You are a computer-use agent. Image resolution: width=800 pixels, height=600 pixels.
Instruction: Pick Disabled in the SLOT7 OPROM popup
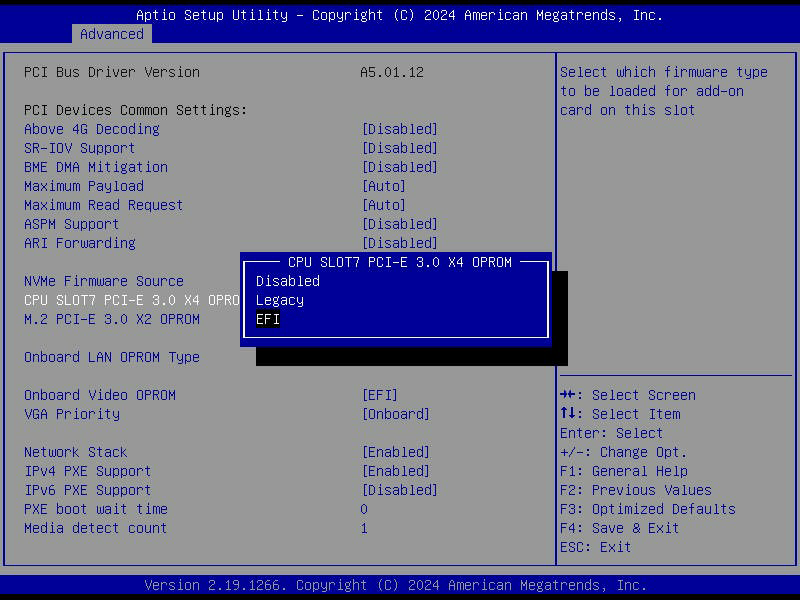[288, 281]
